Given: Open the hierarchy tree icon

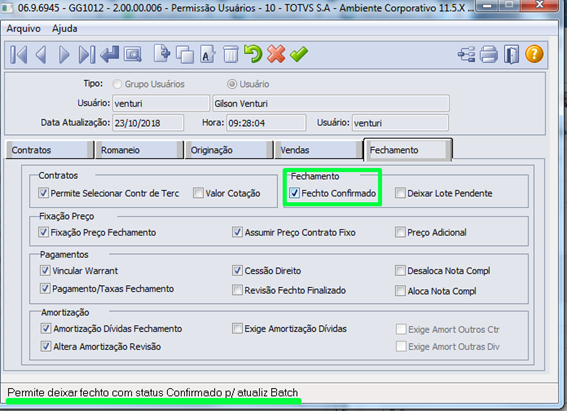Looking at the screenshot, I should pyautogui.click(x=466, y=55).
